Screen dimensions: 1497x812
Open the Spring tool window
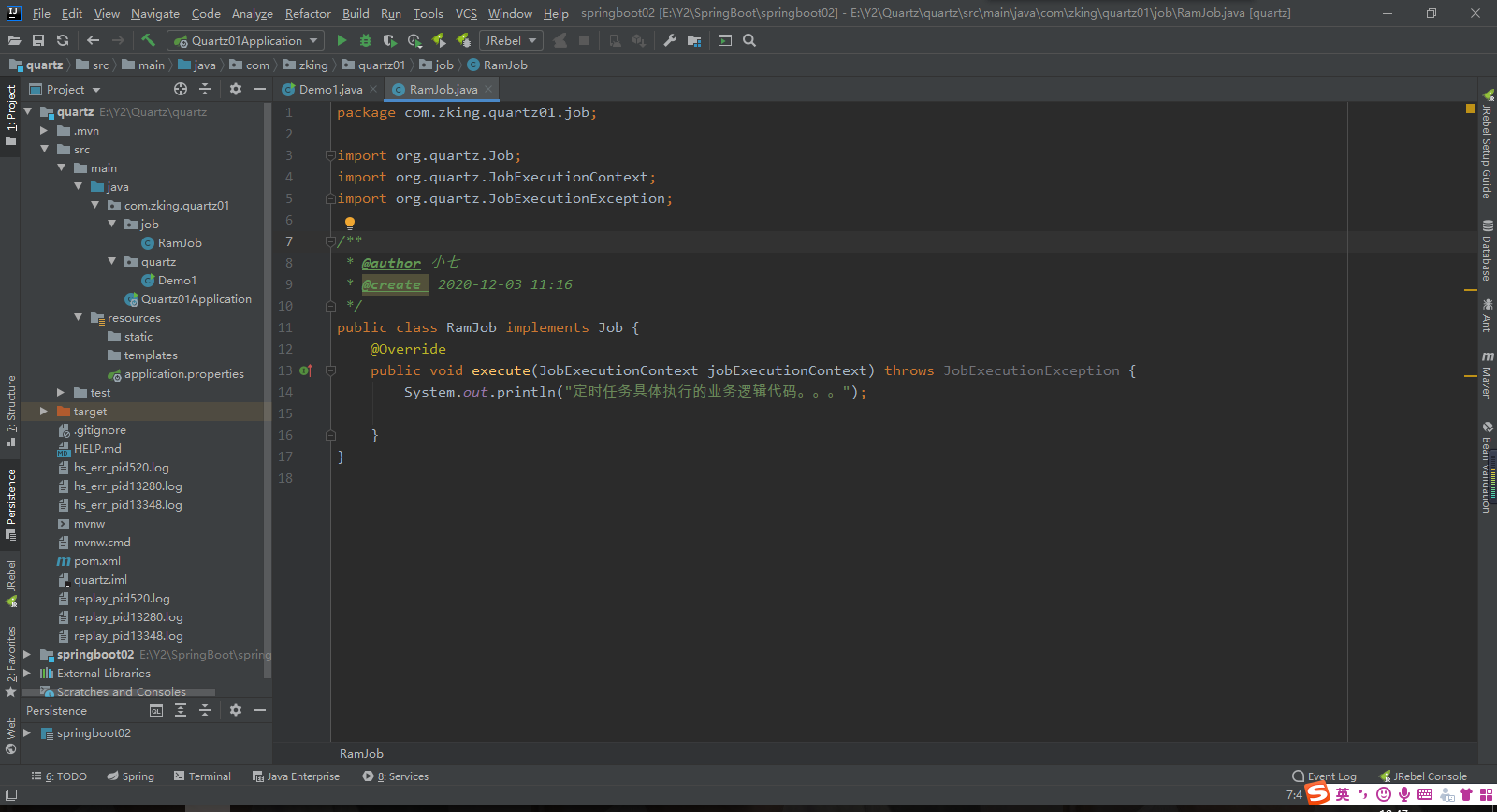pos(130,776)
